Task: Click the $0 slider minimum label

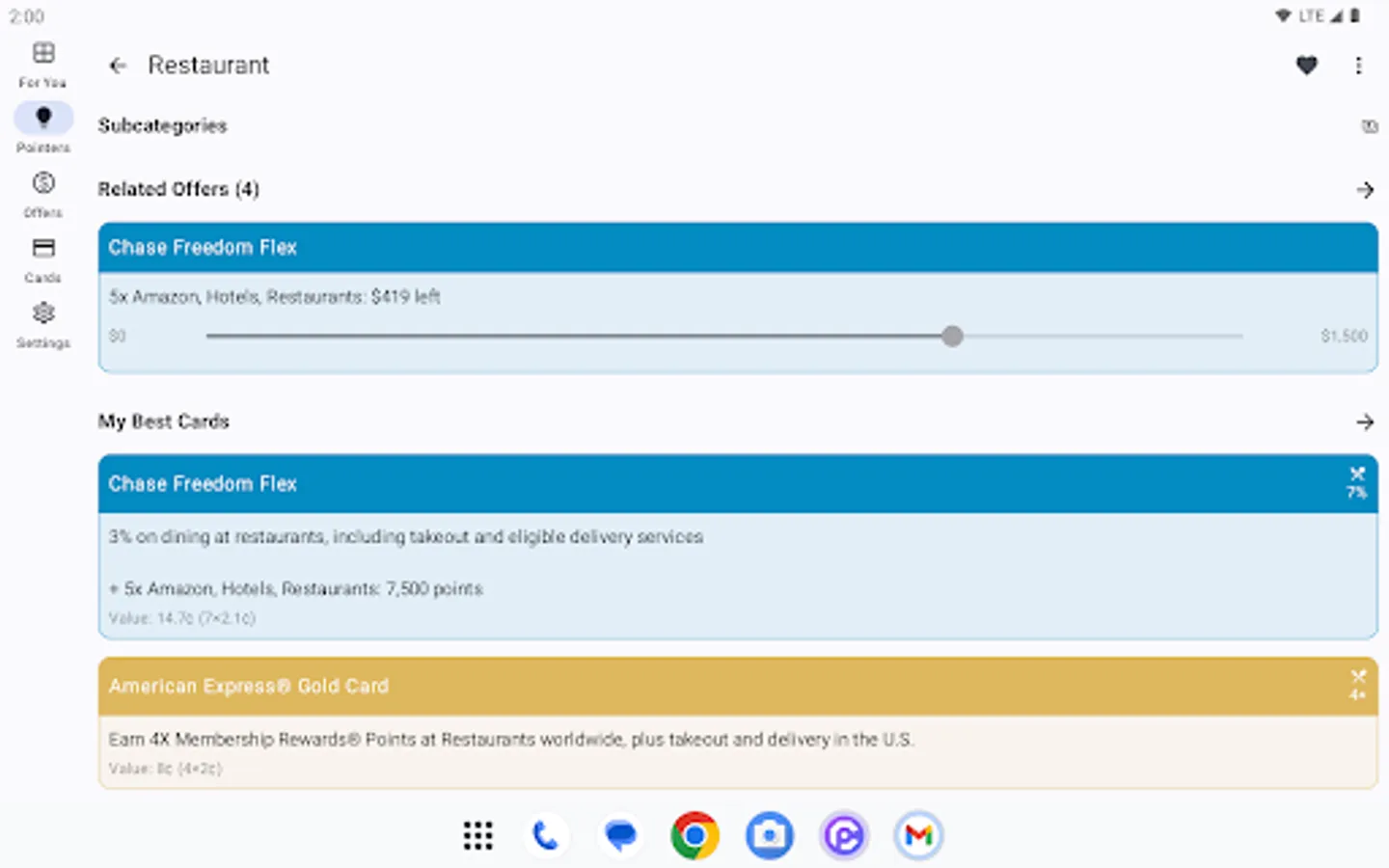Action: (x=117, y=336)
